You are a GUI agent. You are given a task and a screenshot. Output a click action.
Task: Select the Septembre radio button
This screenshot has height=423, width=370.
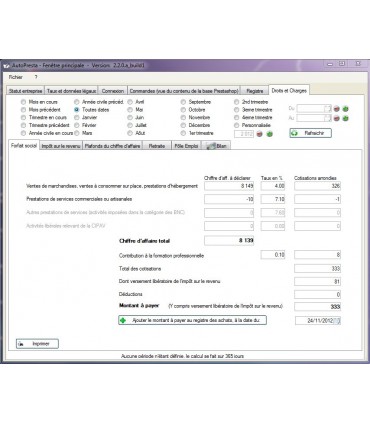click(x=183, y=102)
